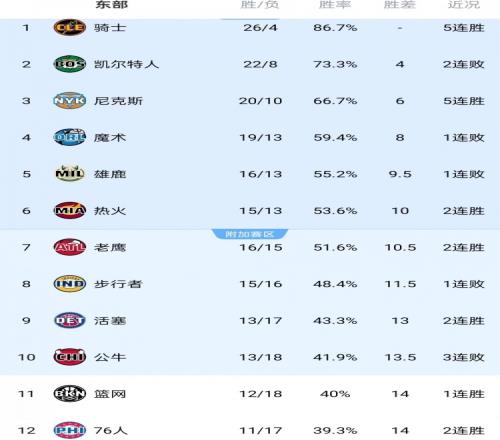This screenshot has width=500, height=440.
Task: Open the Celtics BOS team logo
Action: (70, 64)
